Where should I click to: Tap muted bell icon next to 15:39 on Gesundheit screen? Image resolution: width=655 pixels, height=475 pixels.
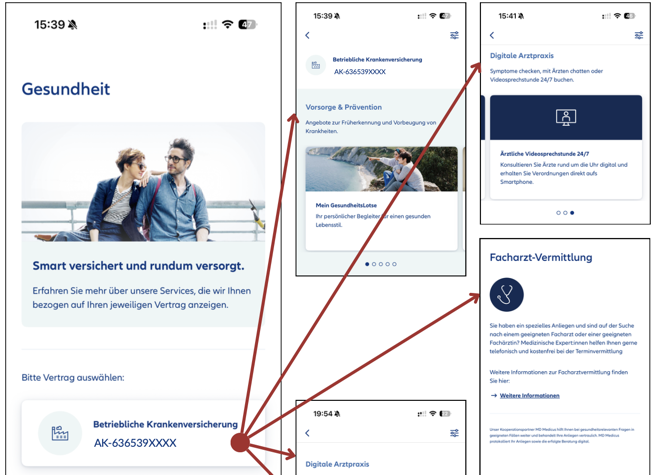(73, 25)
